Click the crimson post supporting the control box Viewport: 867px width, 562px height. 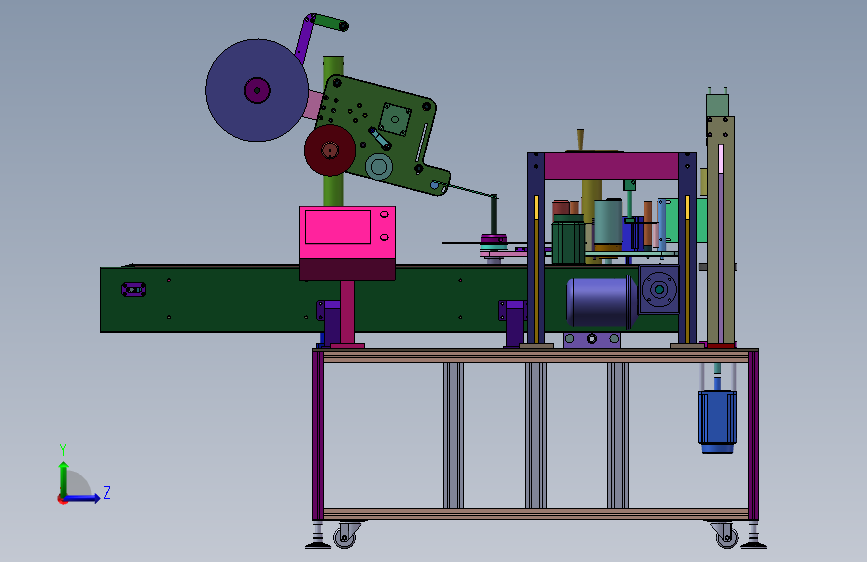pyautogui.click(x=347, y=314)
